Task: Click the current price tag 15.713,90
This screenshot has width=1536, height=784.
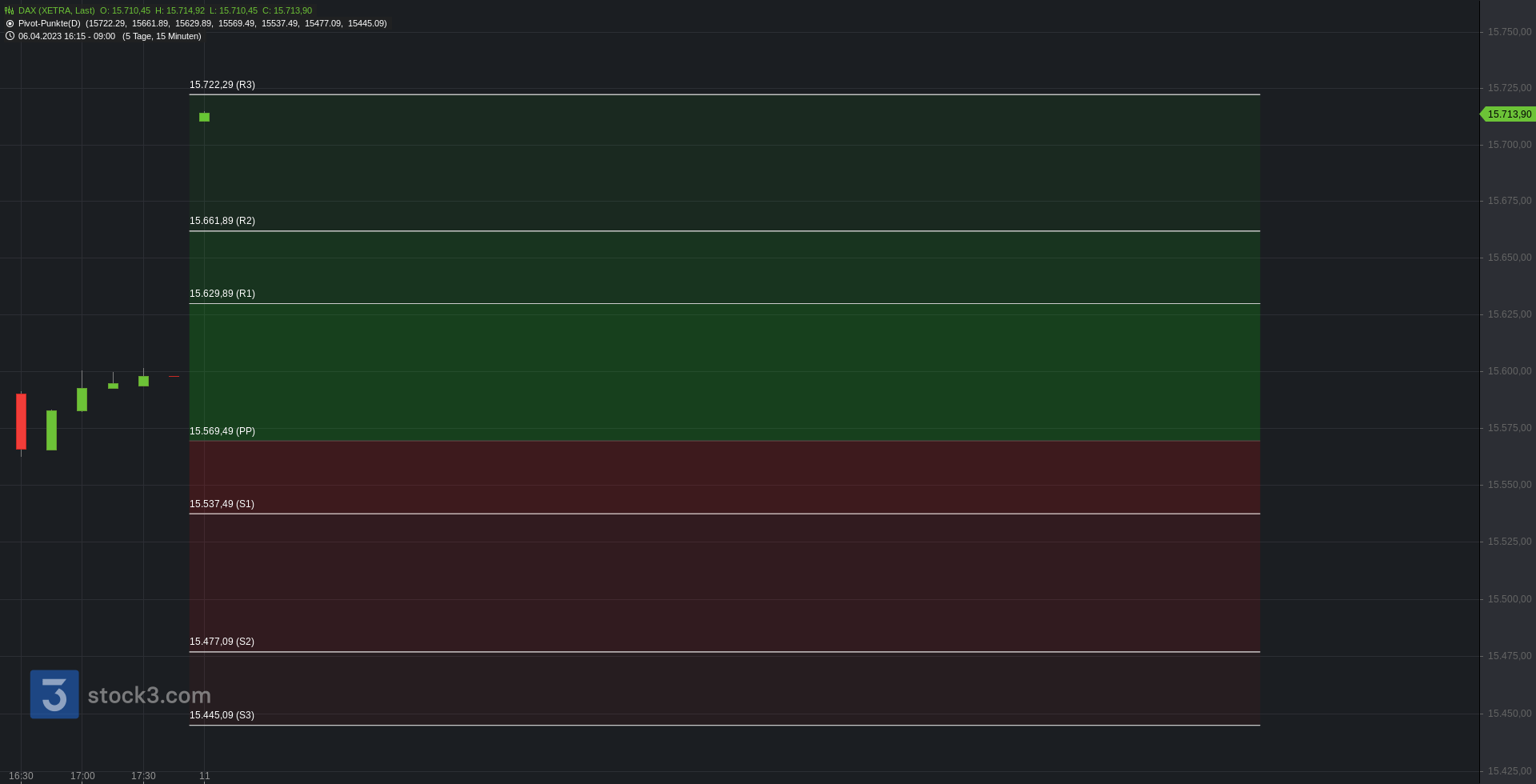Action: pyautogui.click(x=1508, y=114)
